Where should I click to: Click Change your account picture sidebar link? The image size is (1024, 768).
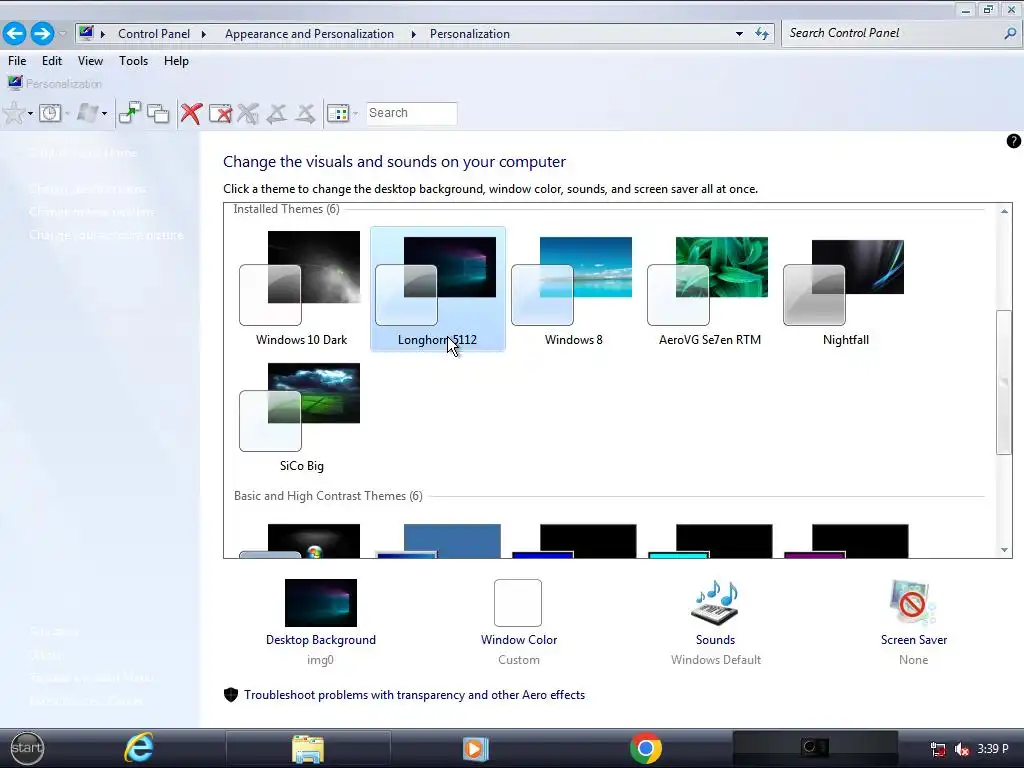106,234
